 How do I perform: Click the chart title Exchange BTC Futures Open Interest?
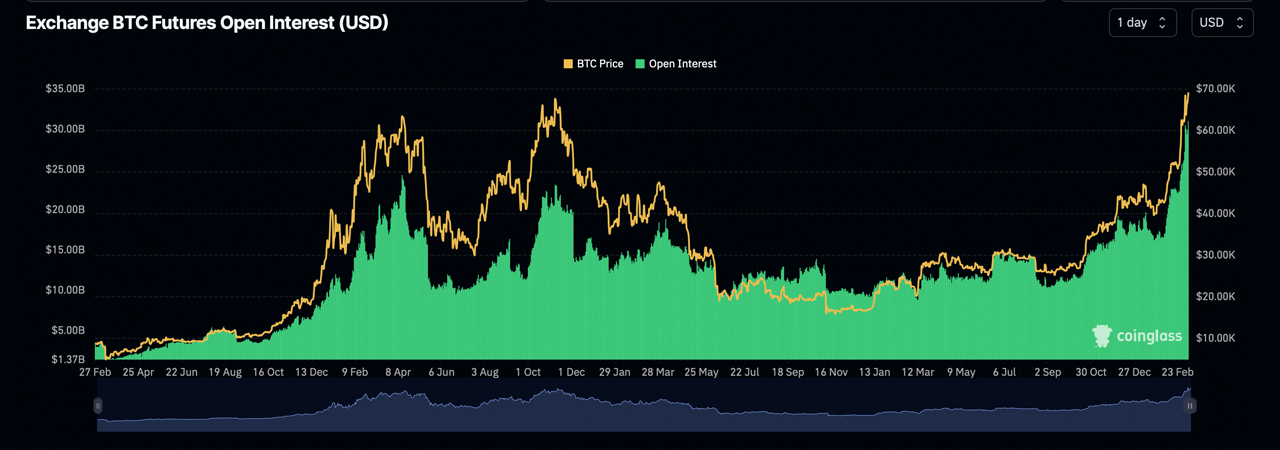pos(207,22)
